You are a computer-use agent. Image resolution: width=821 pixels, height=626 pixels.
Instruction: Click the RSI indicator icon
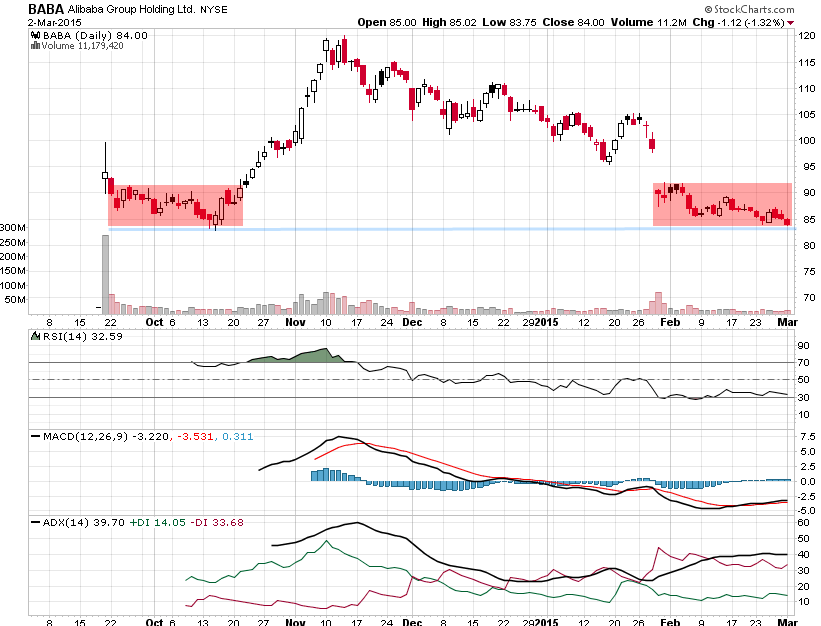point(35,336)
